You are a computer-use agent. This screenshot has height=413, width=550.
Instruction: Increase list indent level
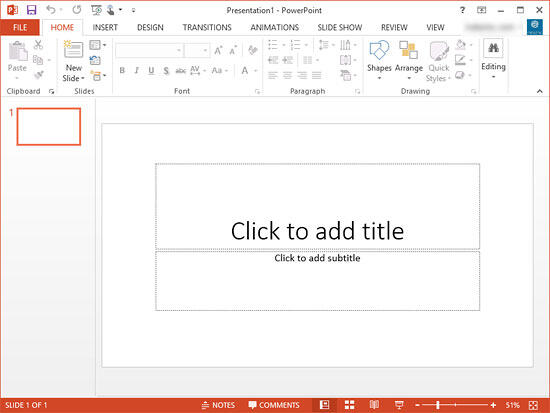pyautogui.click(x=288, y=60)
